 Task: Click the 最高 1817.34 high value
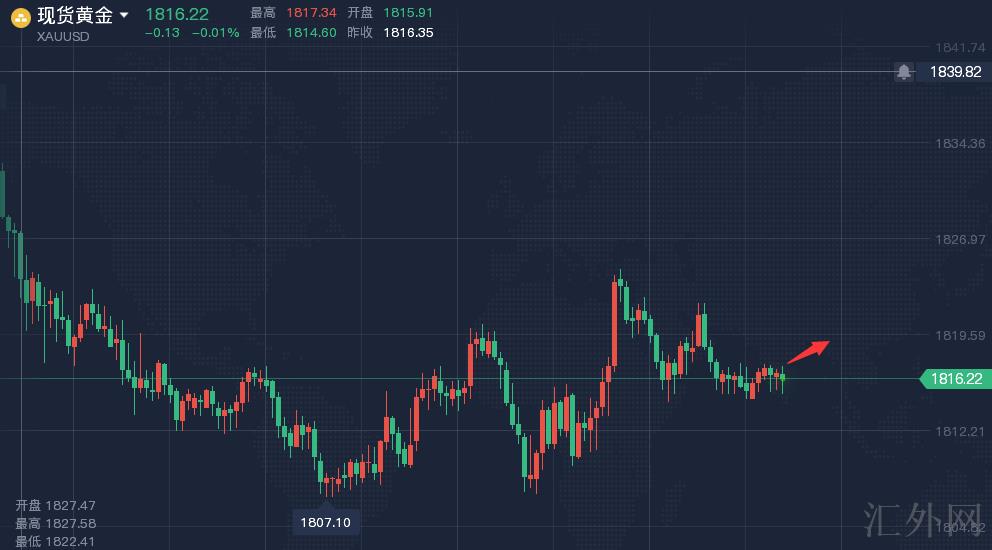[x=309, y=13]
